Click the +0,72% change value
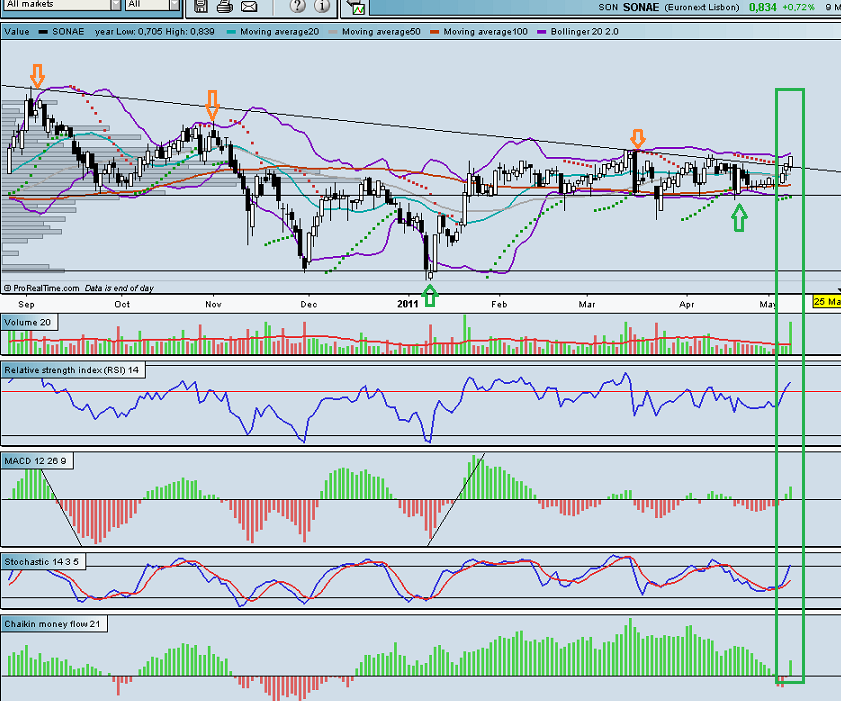This screenshot has height=701, width=841. pyautogui.click(x=798, y=7)
